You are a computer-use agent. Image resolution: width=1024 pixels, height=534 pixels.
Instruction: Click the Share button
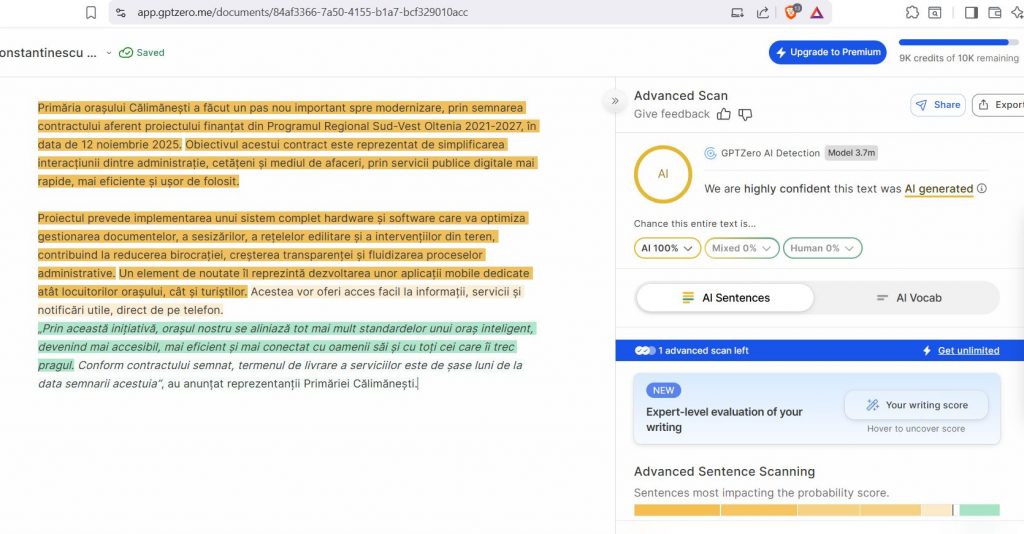(936, 105)
